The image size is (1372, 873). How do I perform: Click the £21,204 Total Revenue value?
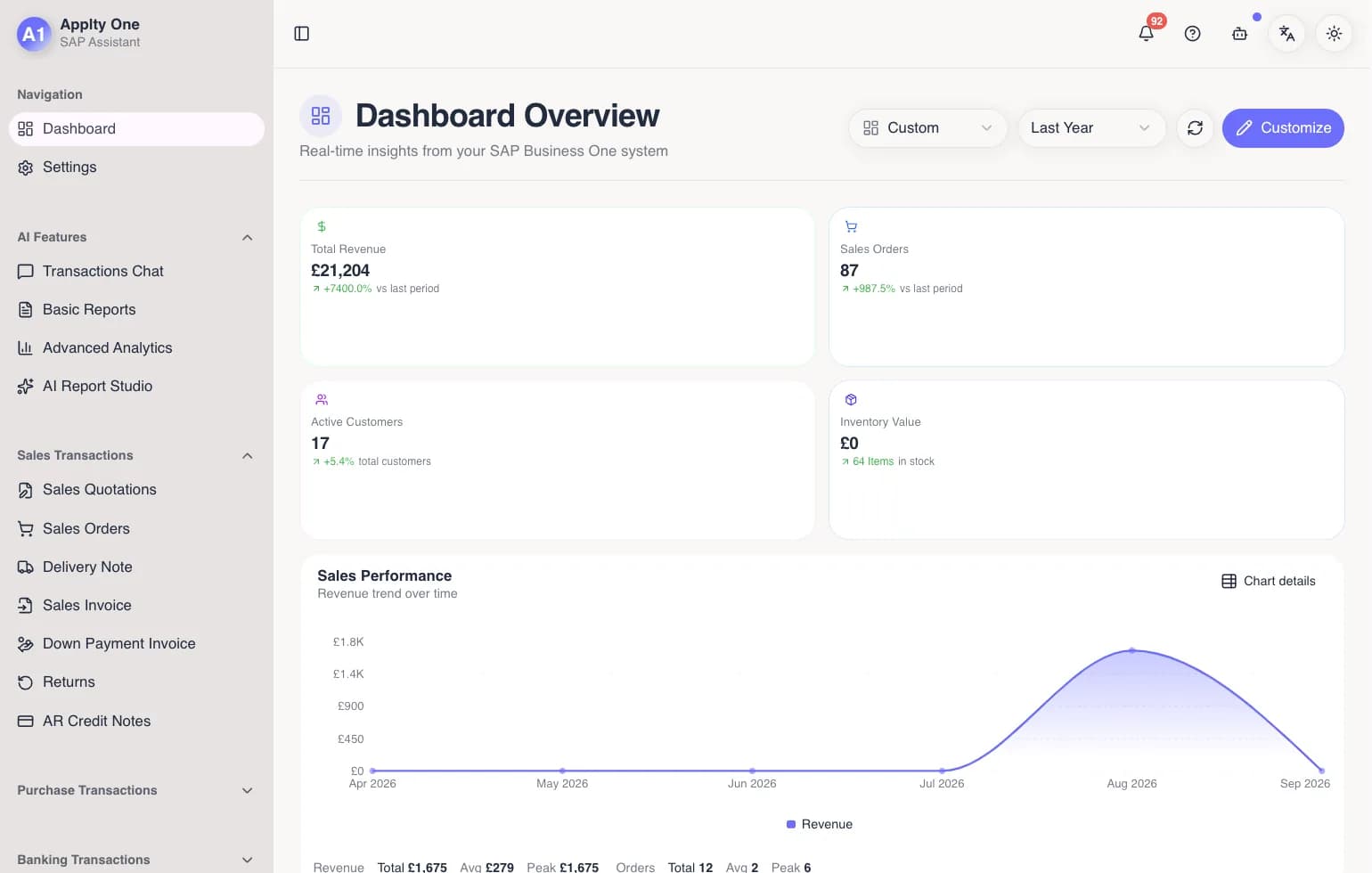(x=340, y=270)
